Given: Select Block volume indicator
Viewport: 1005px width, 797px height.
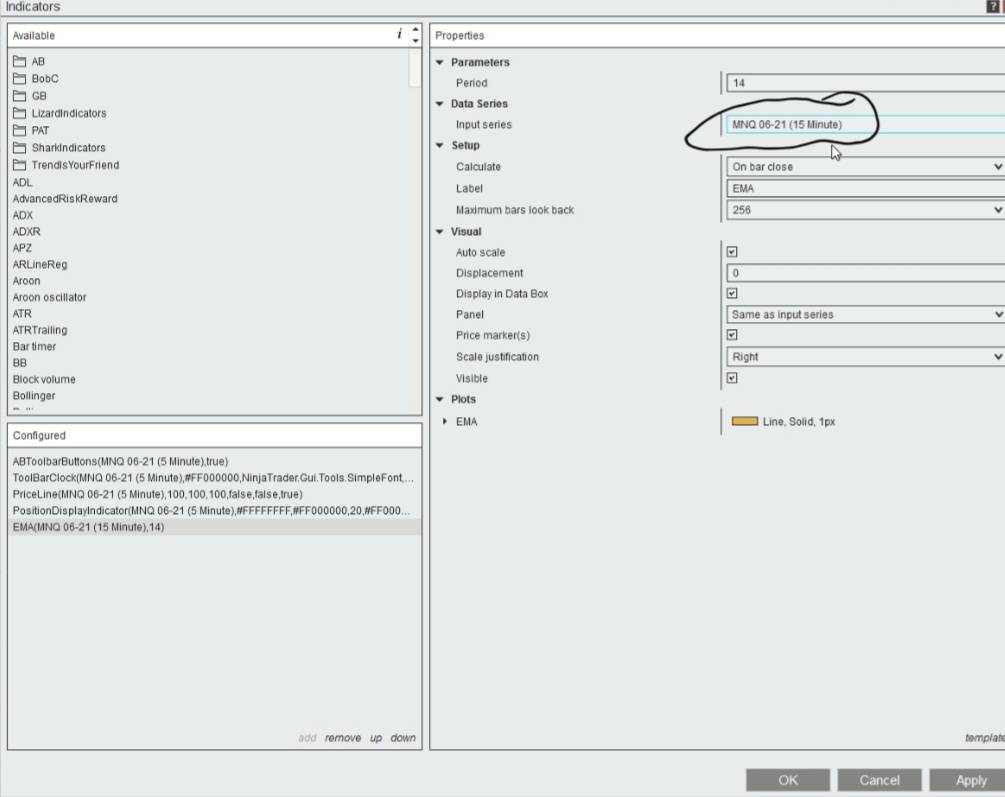Looking at the screenshot, I should click(44, 380).
